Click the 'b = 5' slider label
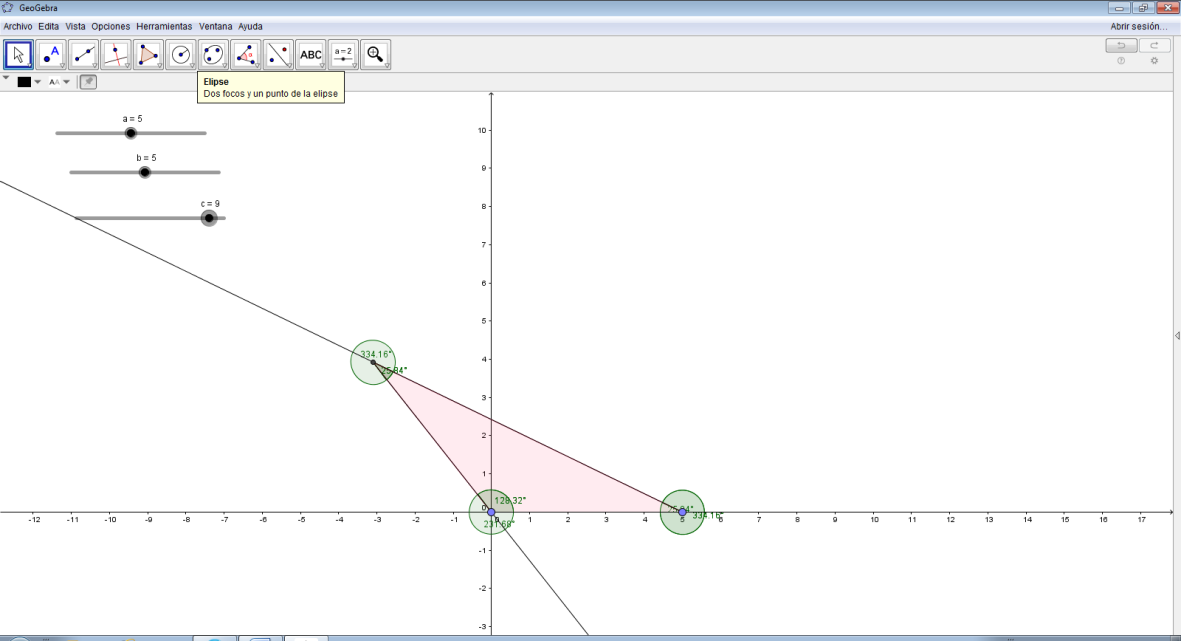1181x641 pixels. point(146,158)
